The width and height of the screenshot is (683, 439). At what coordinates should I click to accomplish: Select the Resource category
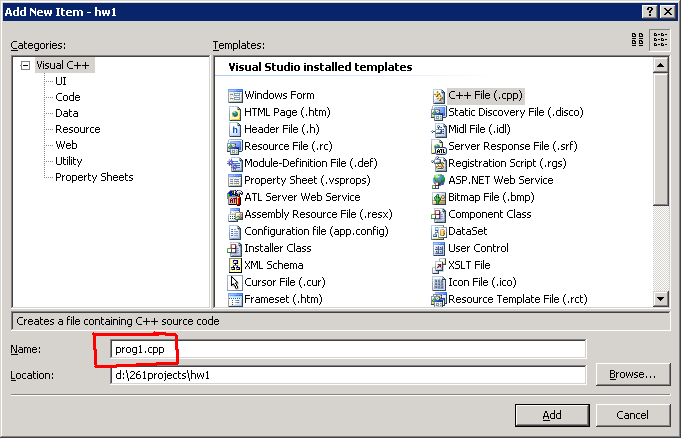78,129
